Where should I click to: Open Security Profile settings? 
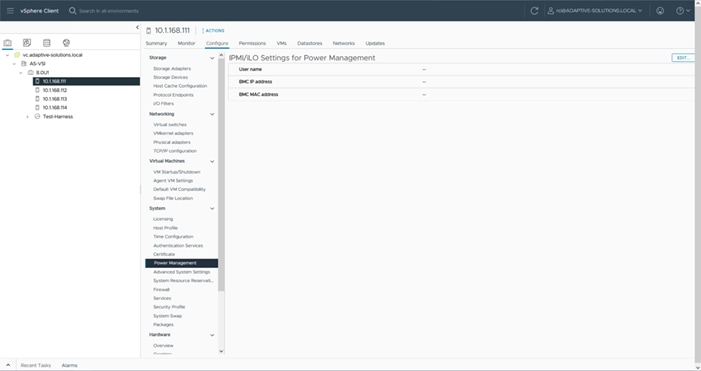point(169,307)
